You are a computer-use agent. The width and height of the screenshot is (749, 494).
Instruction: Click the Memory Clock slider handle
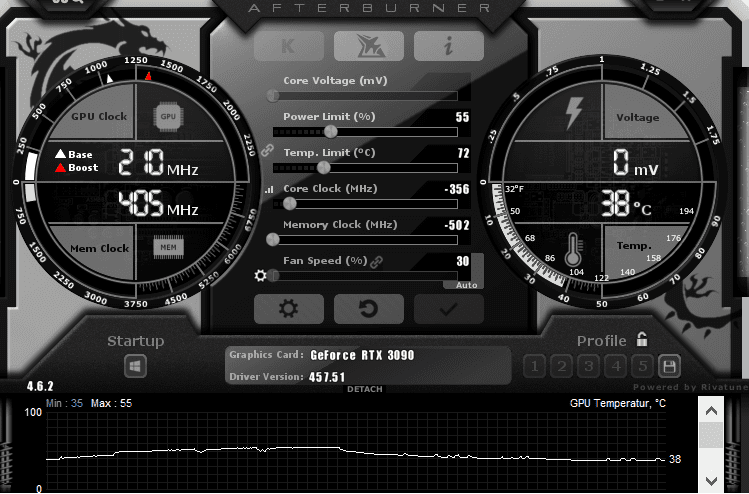coord(273,240)
